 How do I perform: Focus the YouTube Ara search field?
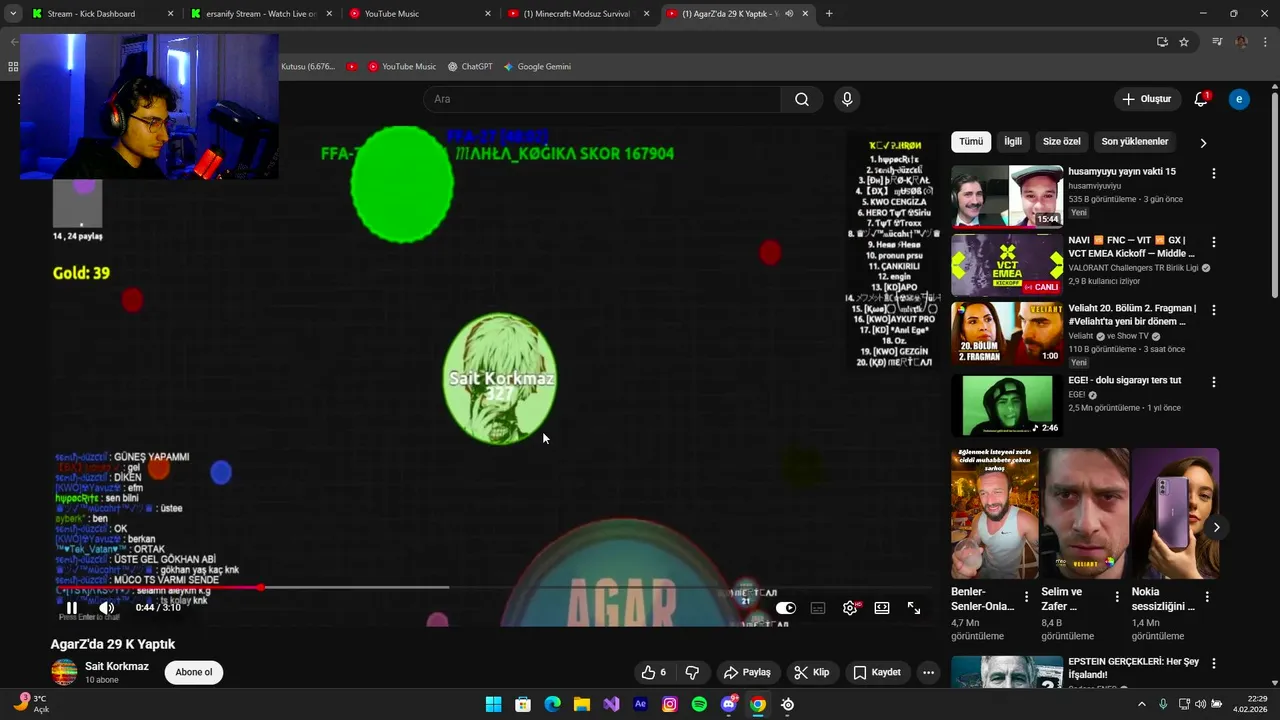[x=602, y=99]
